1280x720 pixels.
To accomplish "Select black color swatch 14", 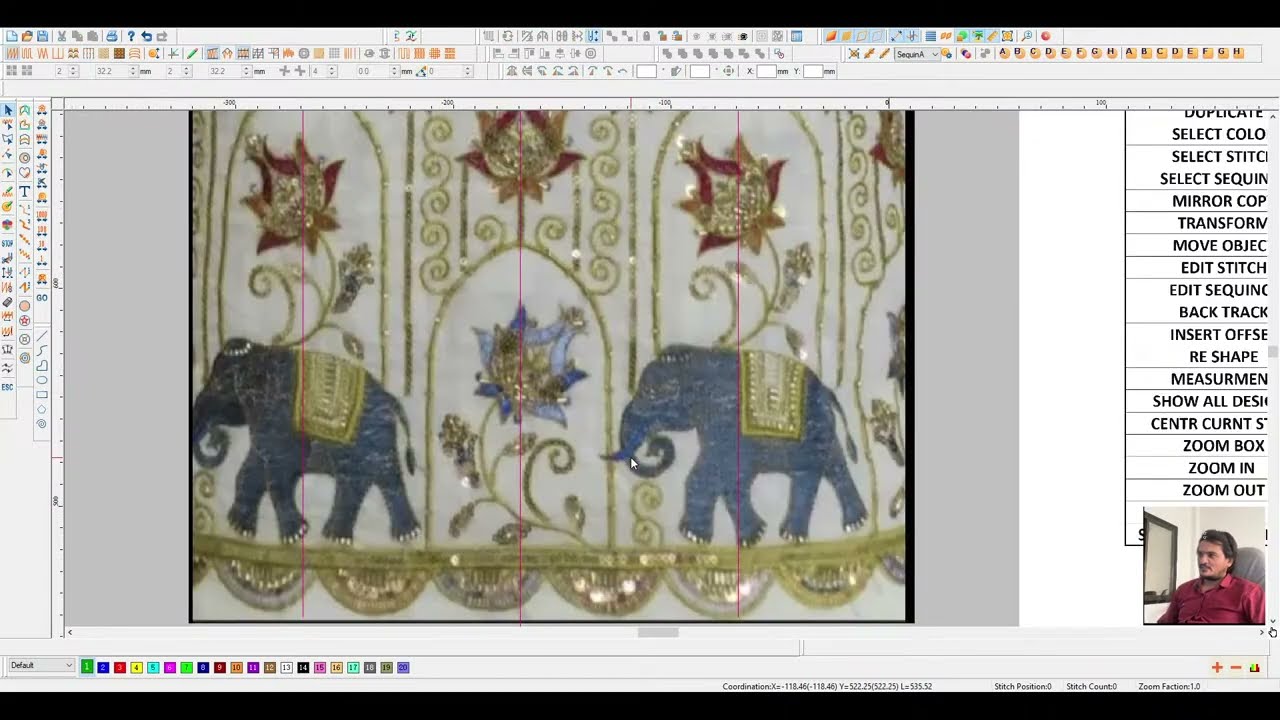I will click(303, 667).
